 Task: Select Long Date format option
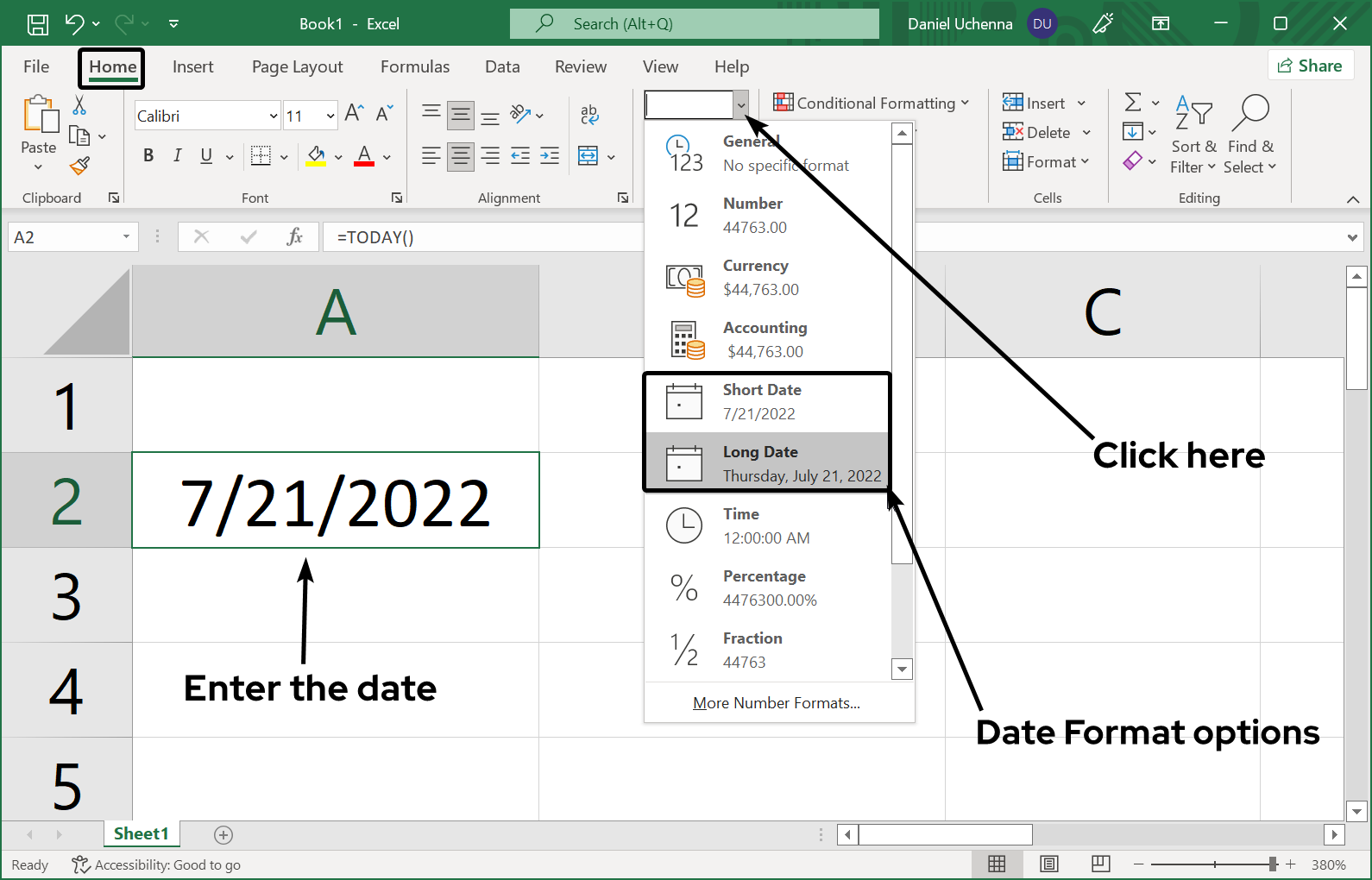point(766,463)
